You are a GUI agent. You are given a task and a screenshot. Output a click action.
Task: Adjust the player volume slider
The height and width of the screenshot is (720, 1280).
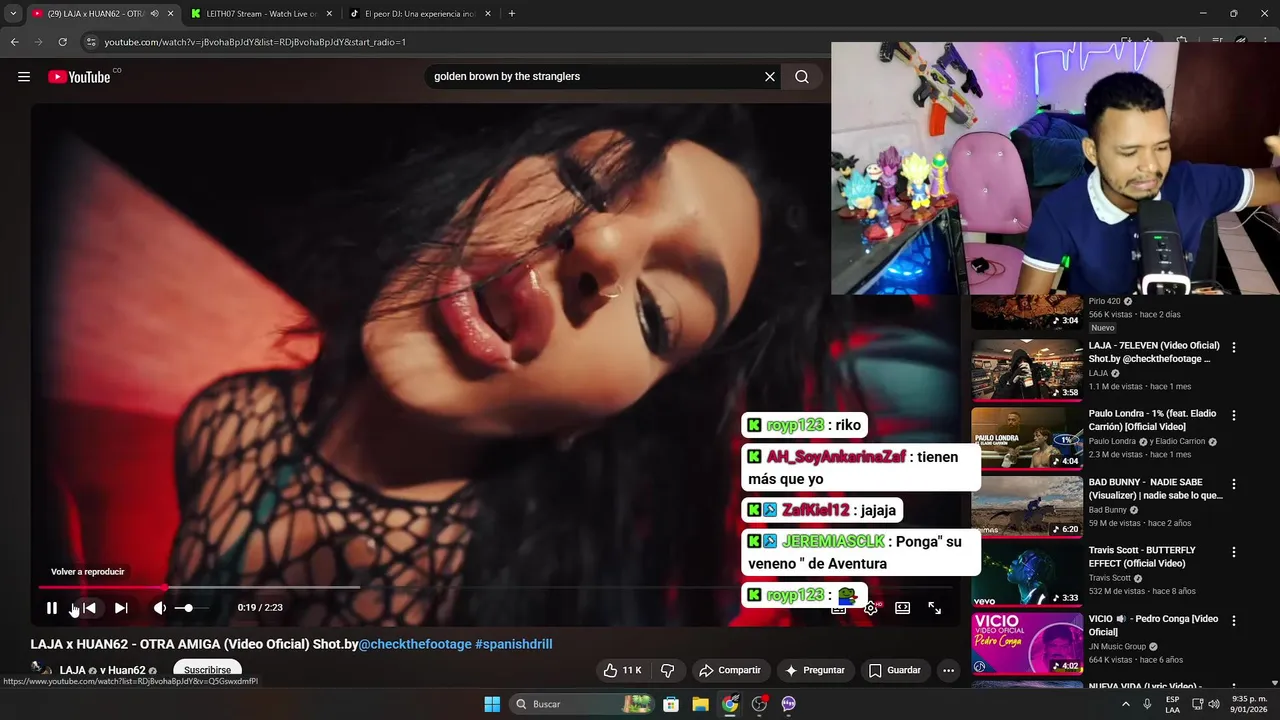pyautogui.click(x=192, y=608)
